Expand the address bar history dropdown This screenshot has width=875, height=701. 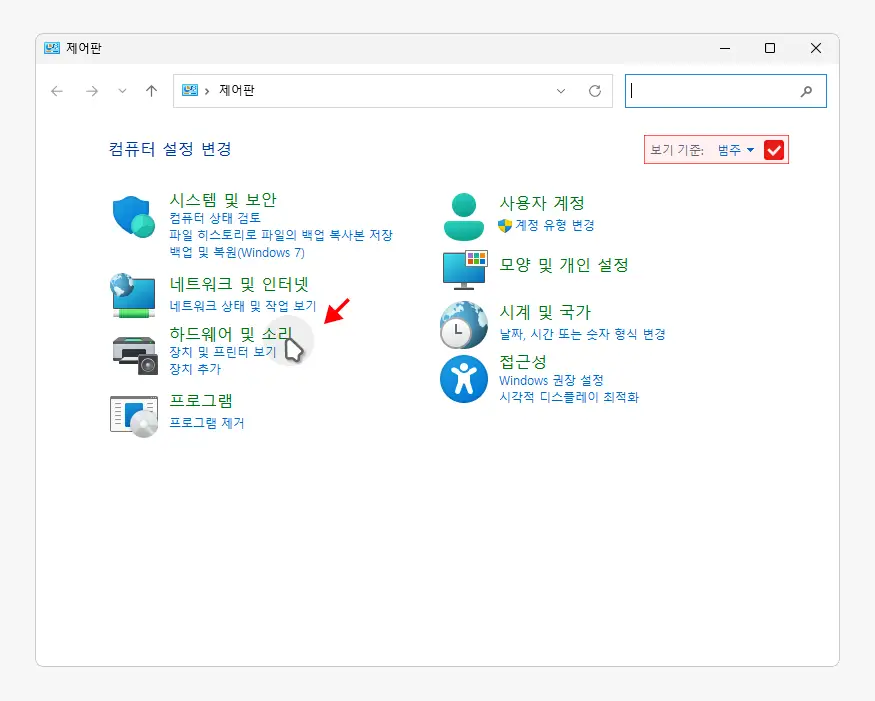pyautogui.click(x=561, y=91)
